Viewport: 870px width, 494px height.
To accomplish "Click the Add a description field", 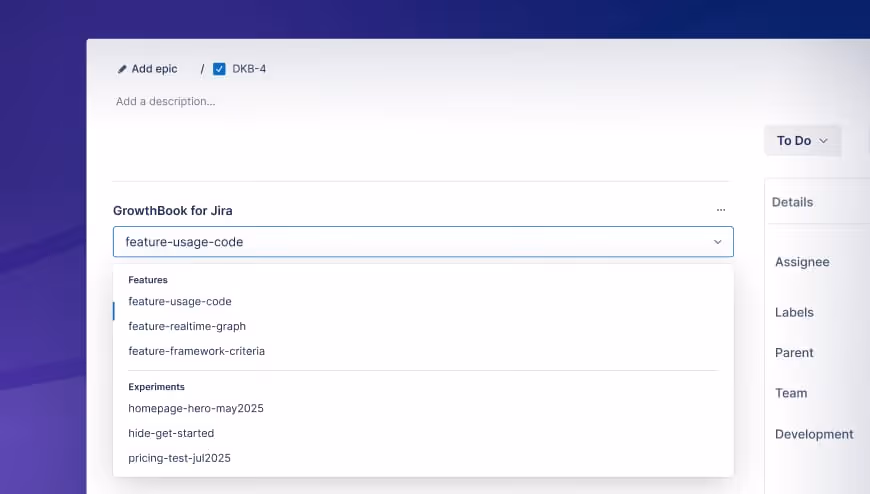I will [165, 102].
